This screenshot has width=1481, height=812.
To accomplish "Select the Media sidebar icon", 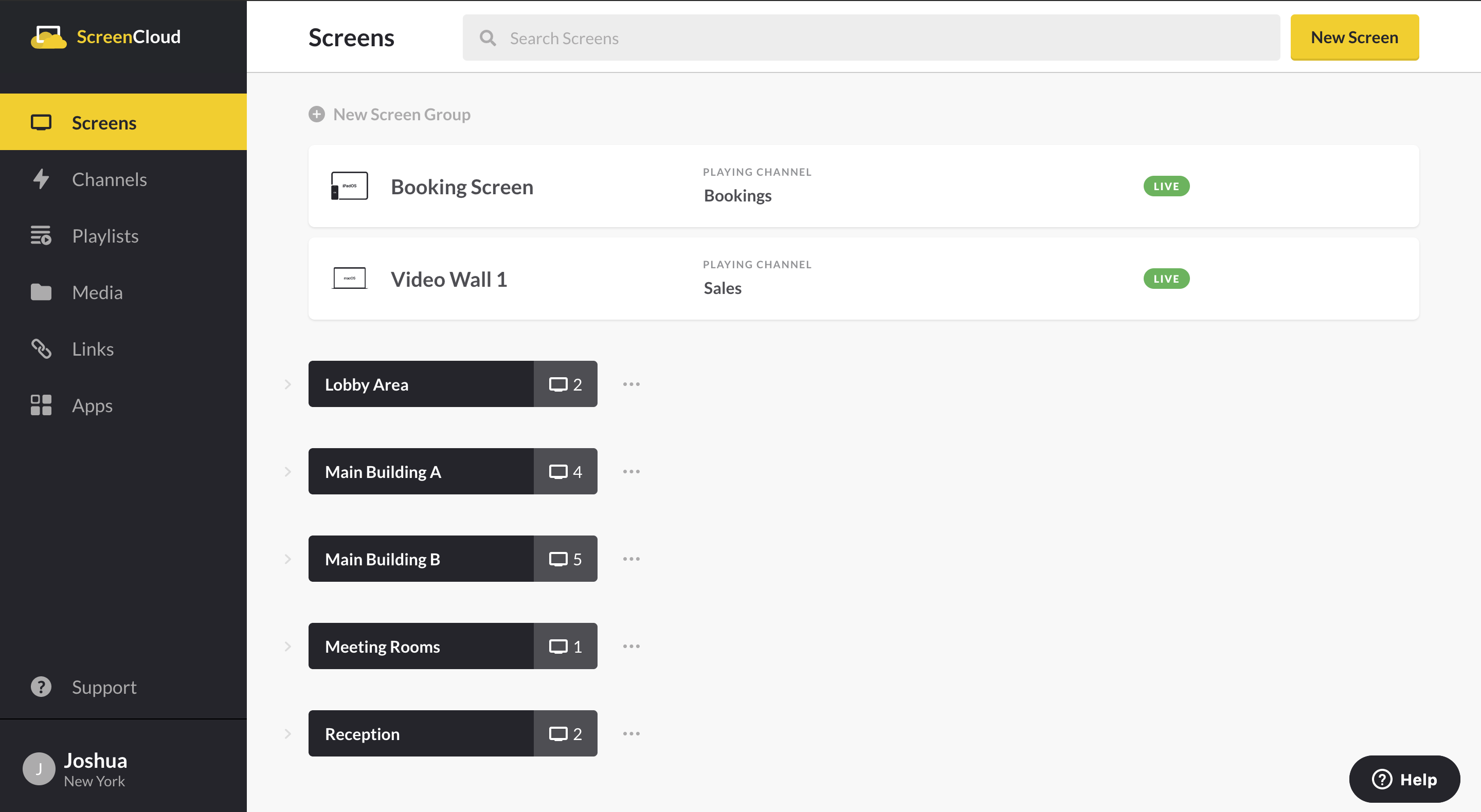I will click(41, 292).
